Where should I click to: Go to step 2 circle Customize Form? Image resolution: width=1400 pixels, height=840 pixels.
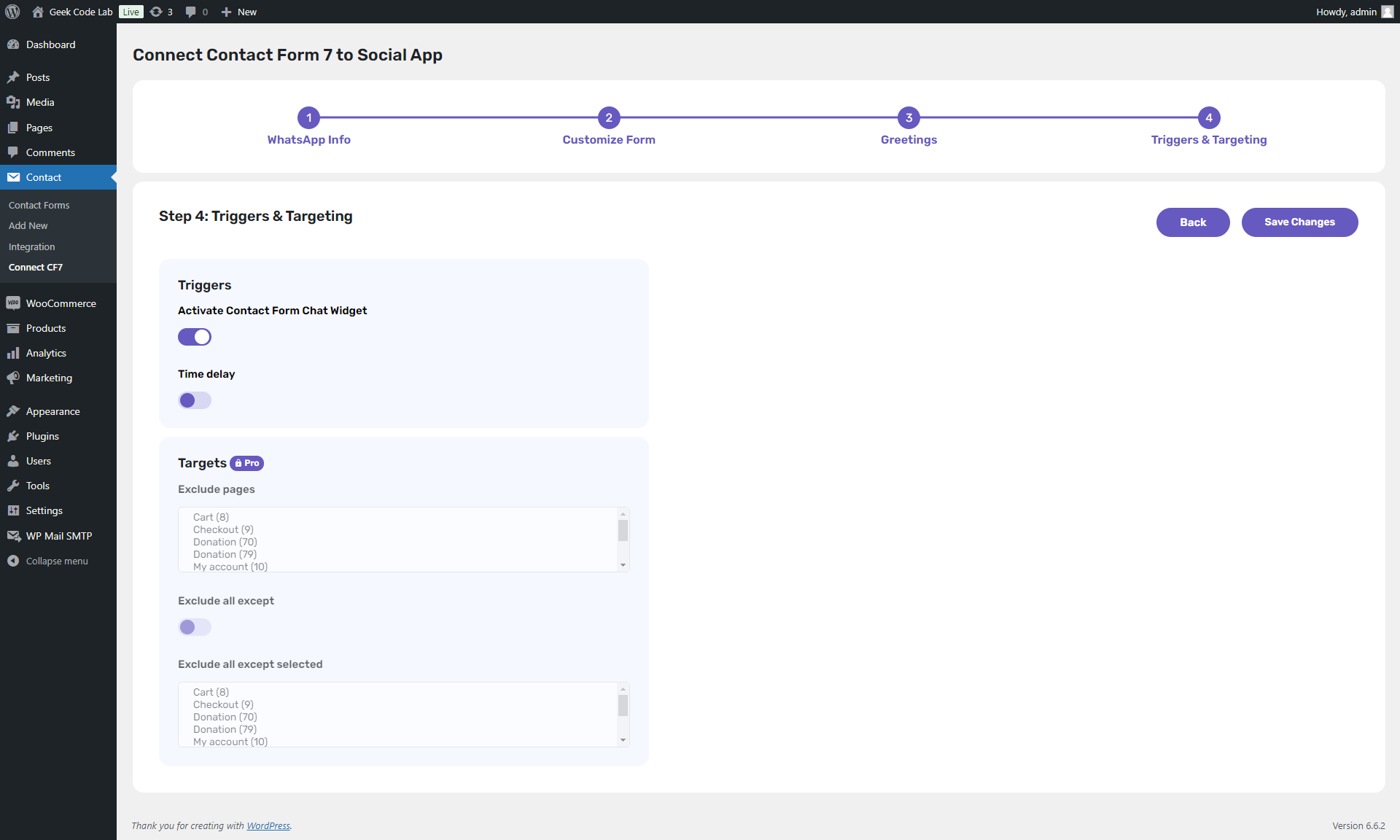(x=609, y=117)
